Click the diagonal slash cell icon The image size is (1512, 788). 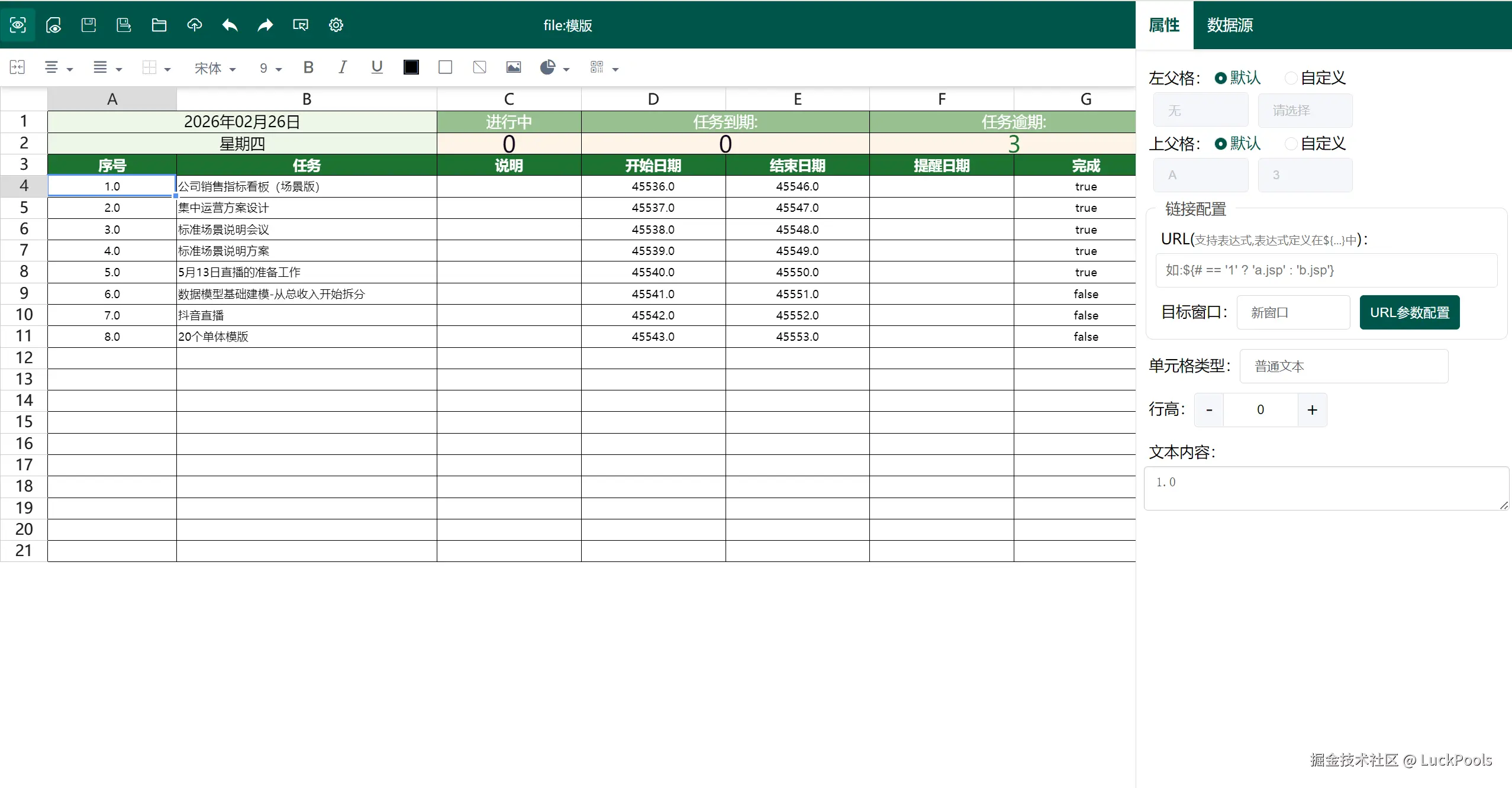click(479, 67)
